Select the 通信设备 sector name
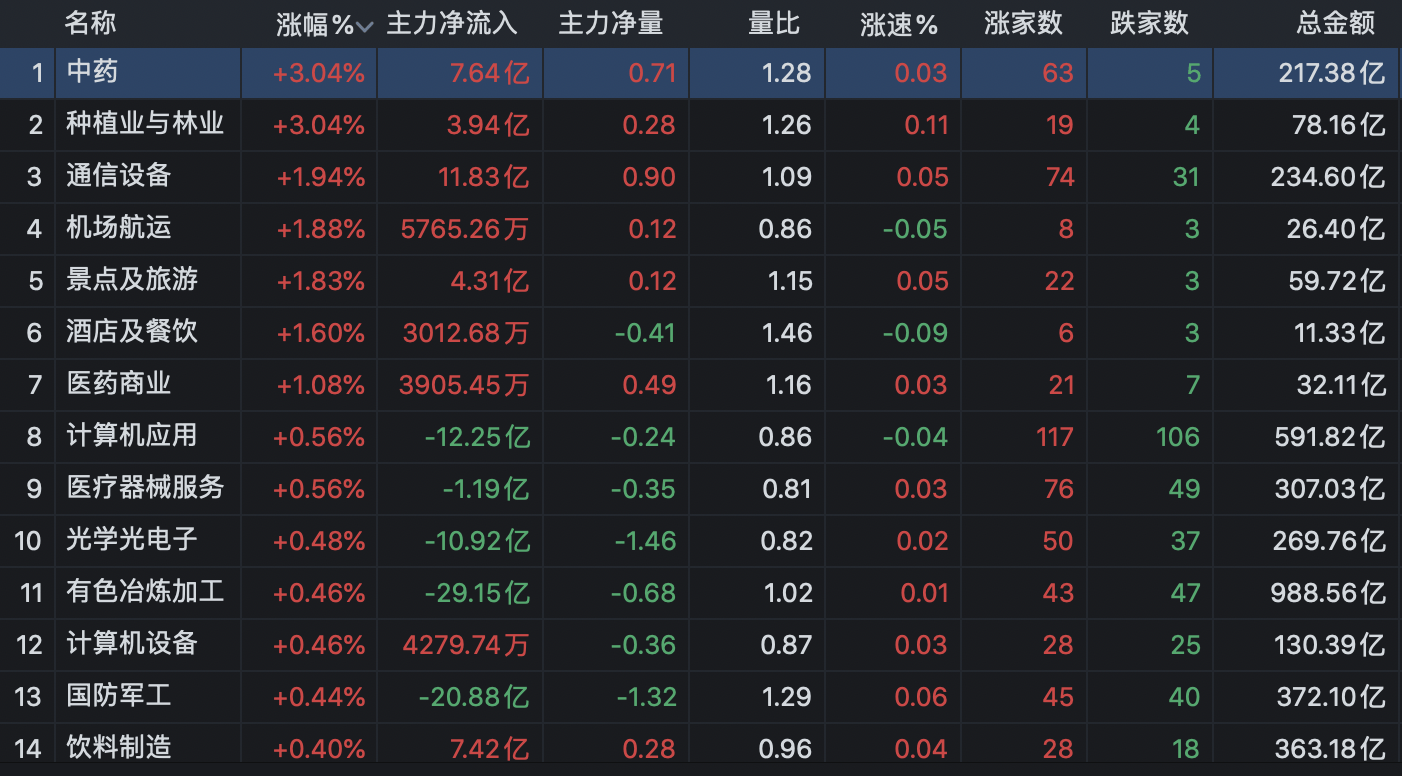This screenshot has width=1402, height=776. click(x=119, y=176)
